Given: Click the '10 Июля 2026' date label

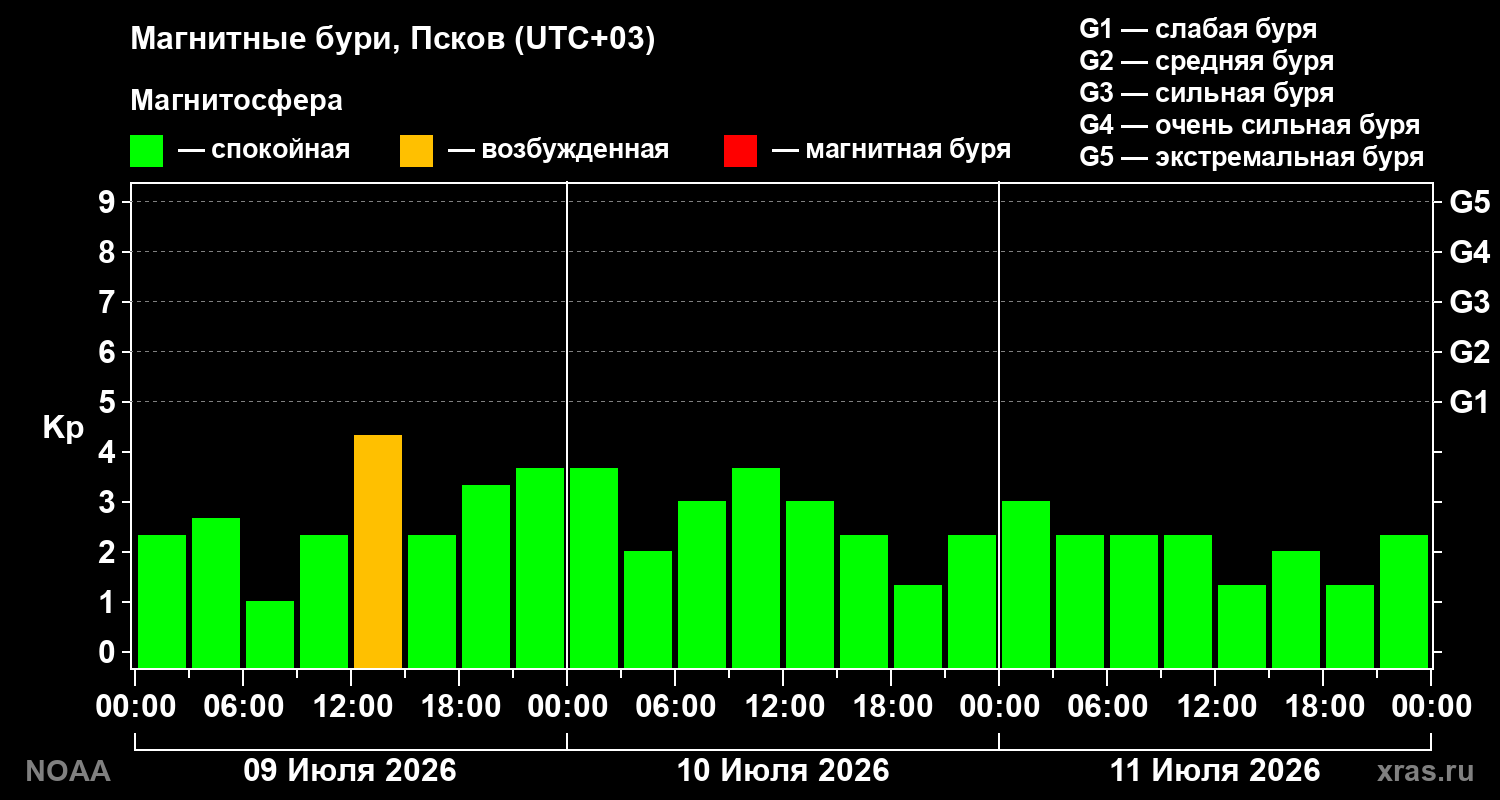Looking at the screenshot, I should coord(783,771).
